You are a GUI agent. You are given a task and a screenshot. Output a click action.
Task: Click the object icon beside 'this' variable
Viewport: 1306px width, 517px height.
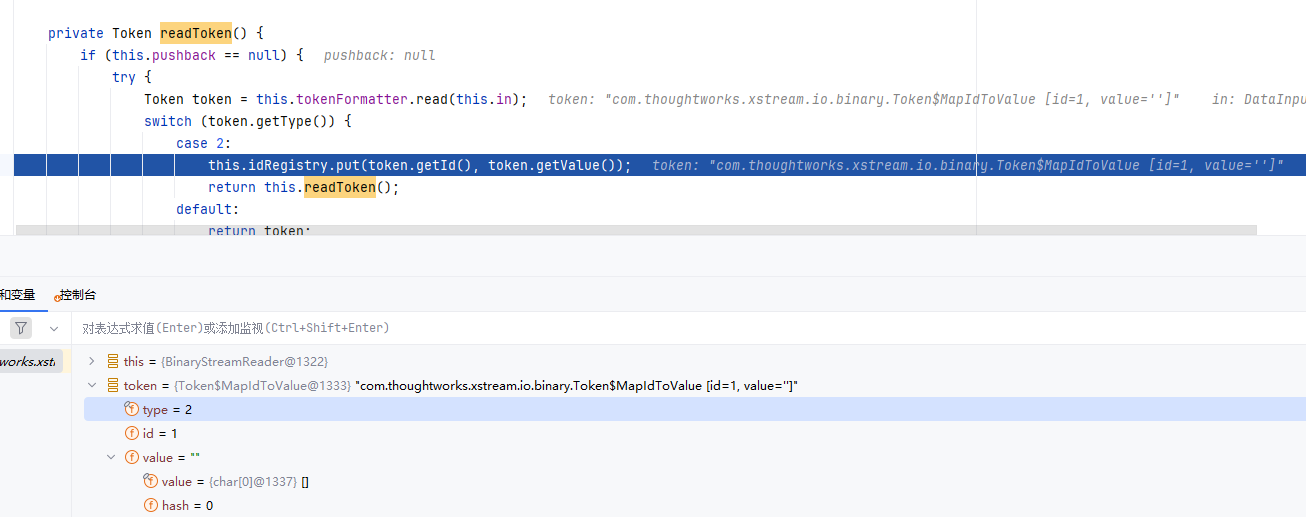click(x=112, y=361)
